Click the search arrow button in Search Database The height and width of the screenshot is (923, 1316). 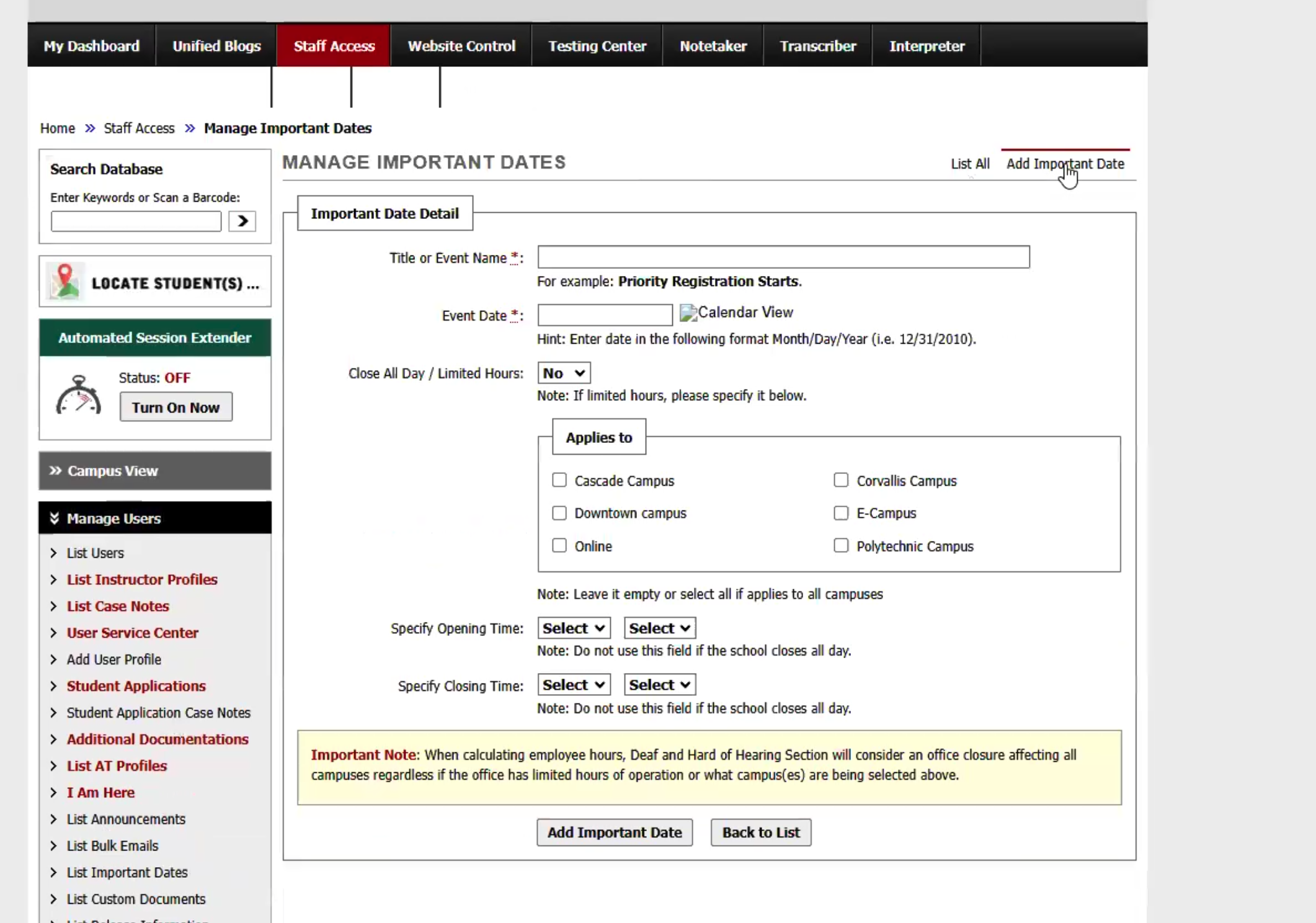[x=242, y=221]
